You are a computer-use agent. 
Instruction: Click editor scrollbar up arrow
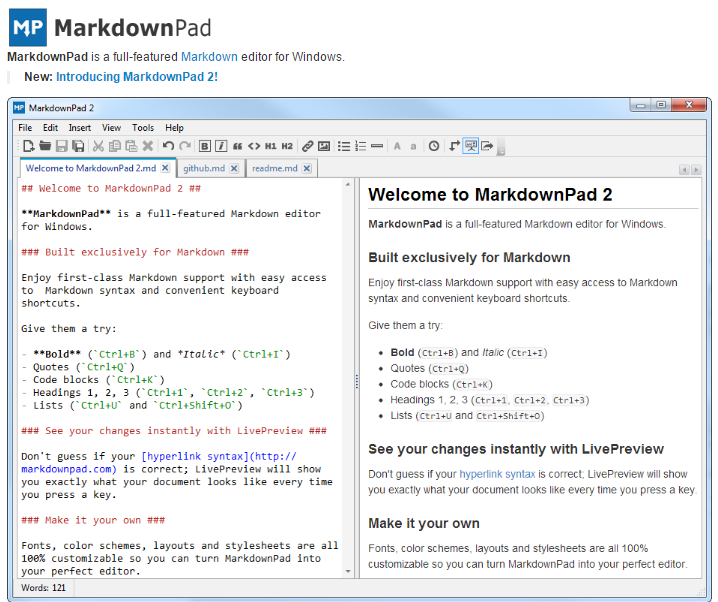[x=348, y=184]
